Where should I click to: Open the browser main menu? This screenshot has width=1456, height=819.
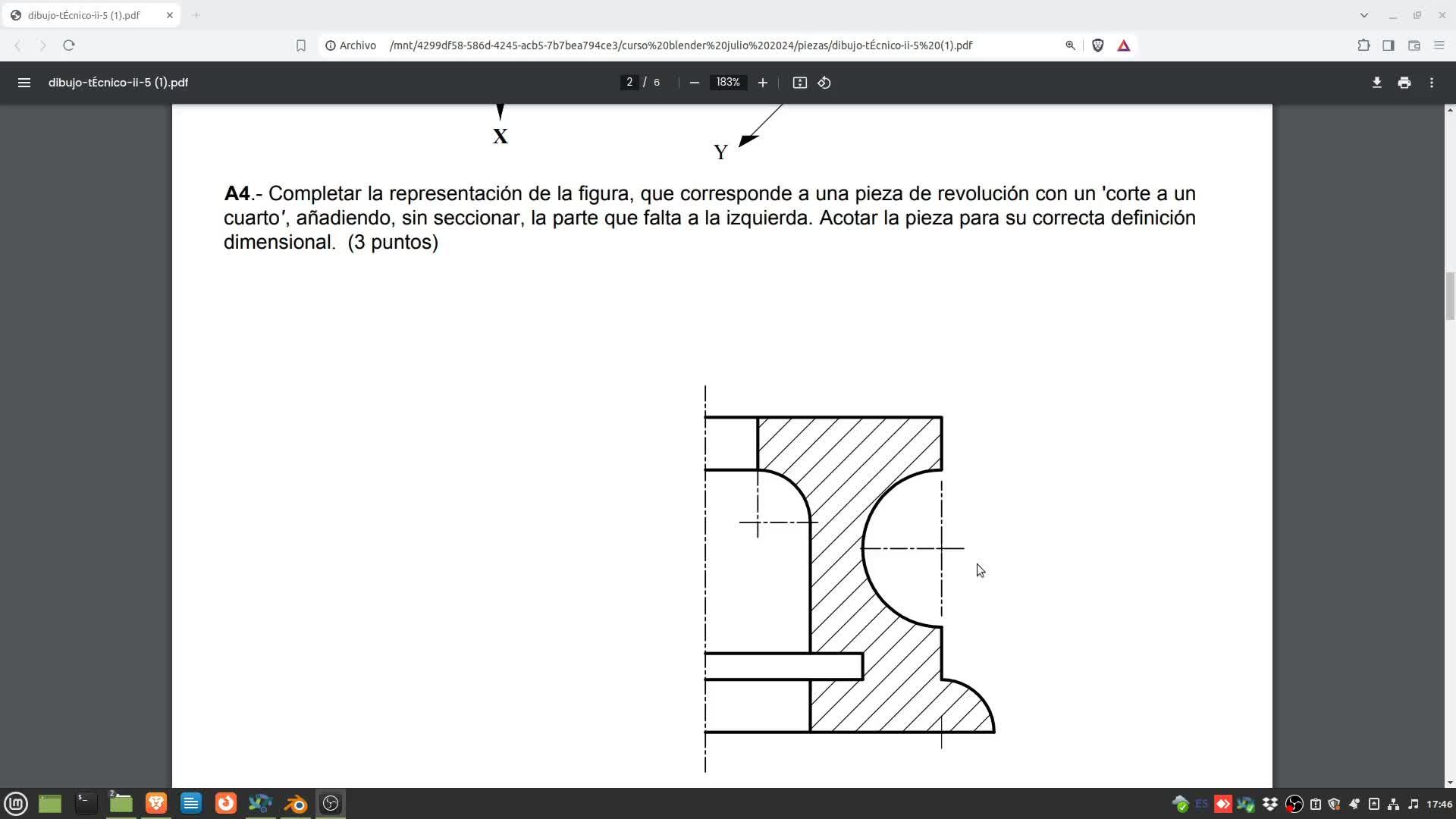coord(1439,45)
